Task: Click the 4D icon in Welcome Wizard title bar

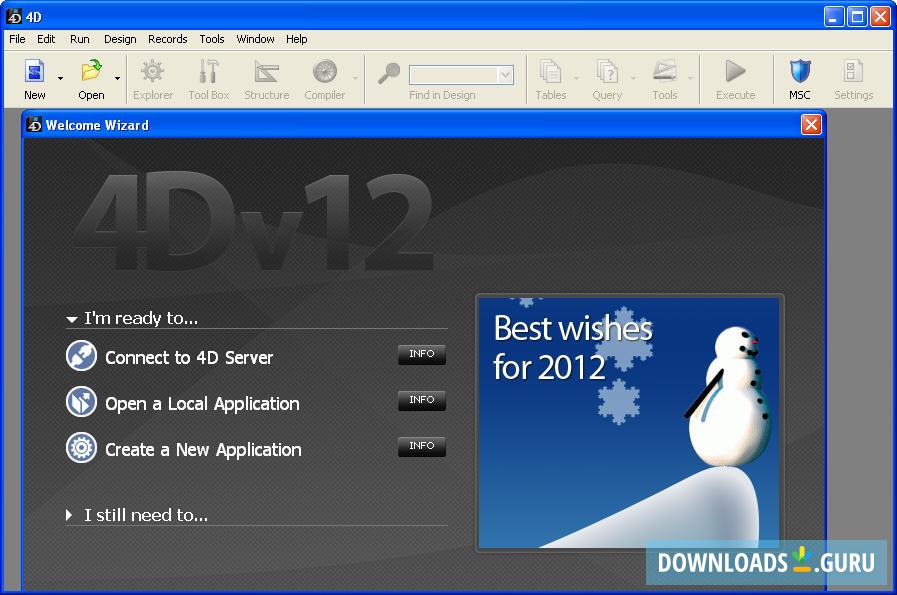Action: [x=34, y=125]
